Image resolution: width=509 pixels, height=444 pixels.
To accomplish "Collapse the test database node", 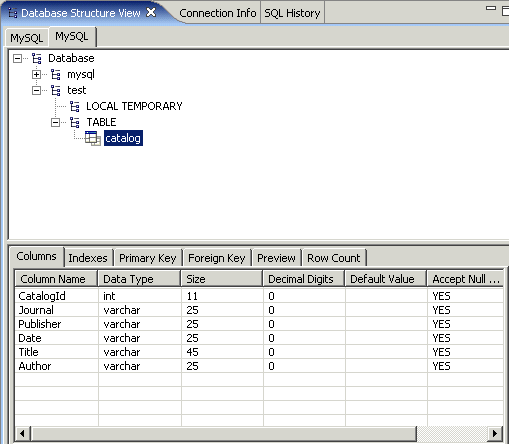I will pos(36,90).
